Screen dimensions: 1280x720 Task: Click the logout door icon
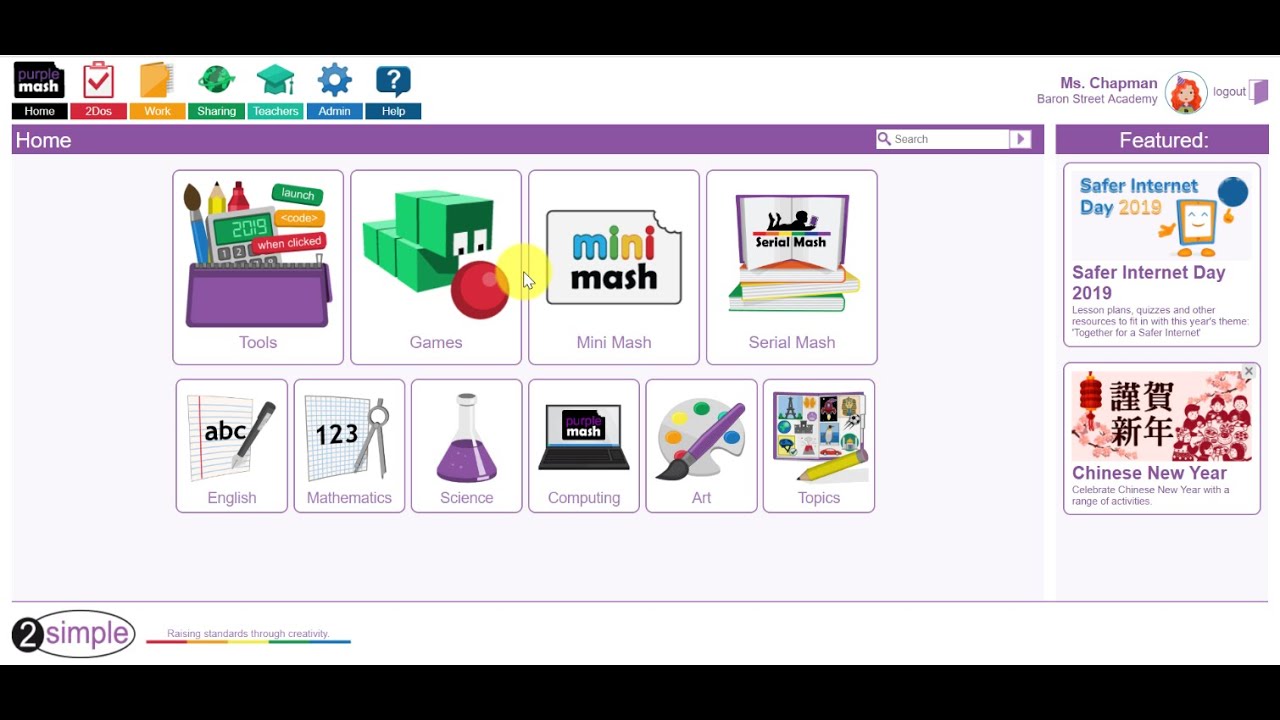click(x=1260, y=91)
